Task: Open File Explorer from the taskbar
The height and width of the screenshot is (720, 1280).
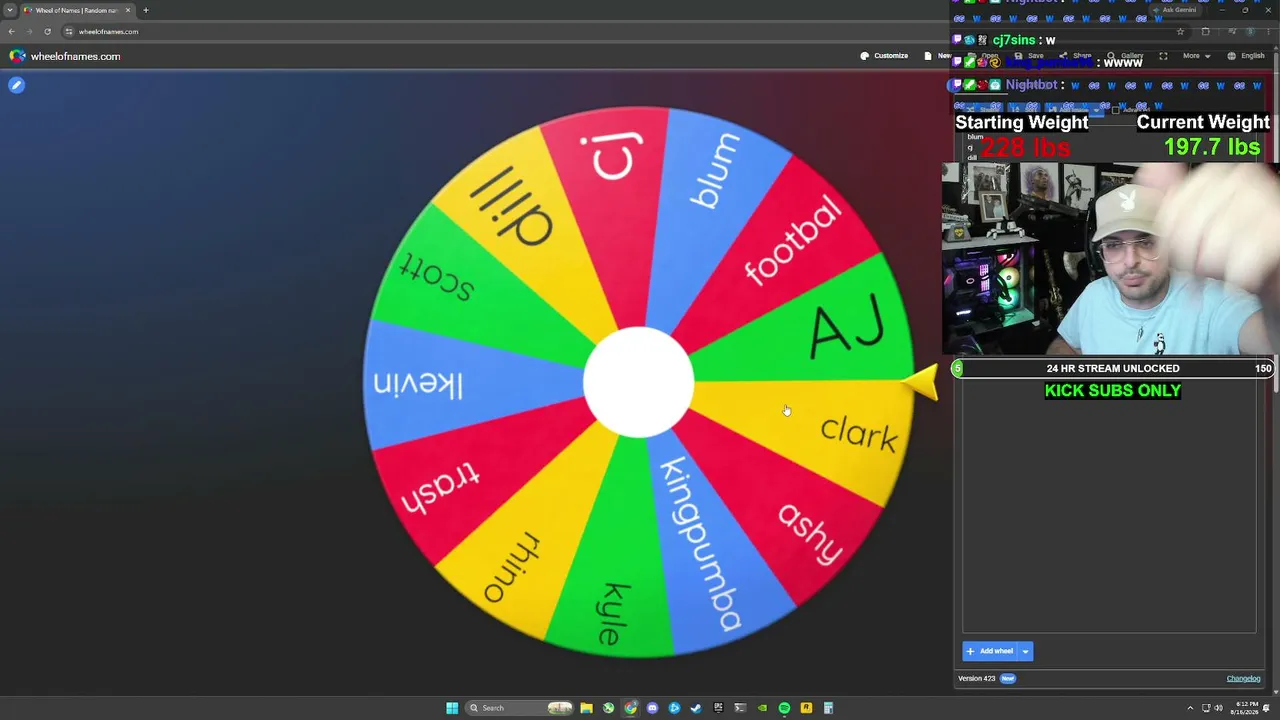Action: click(586, 708)
